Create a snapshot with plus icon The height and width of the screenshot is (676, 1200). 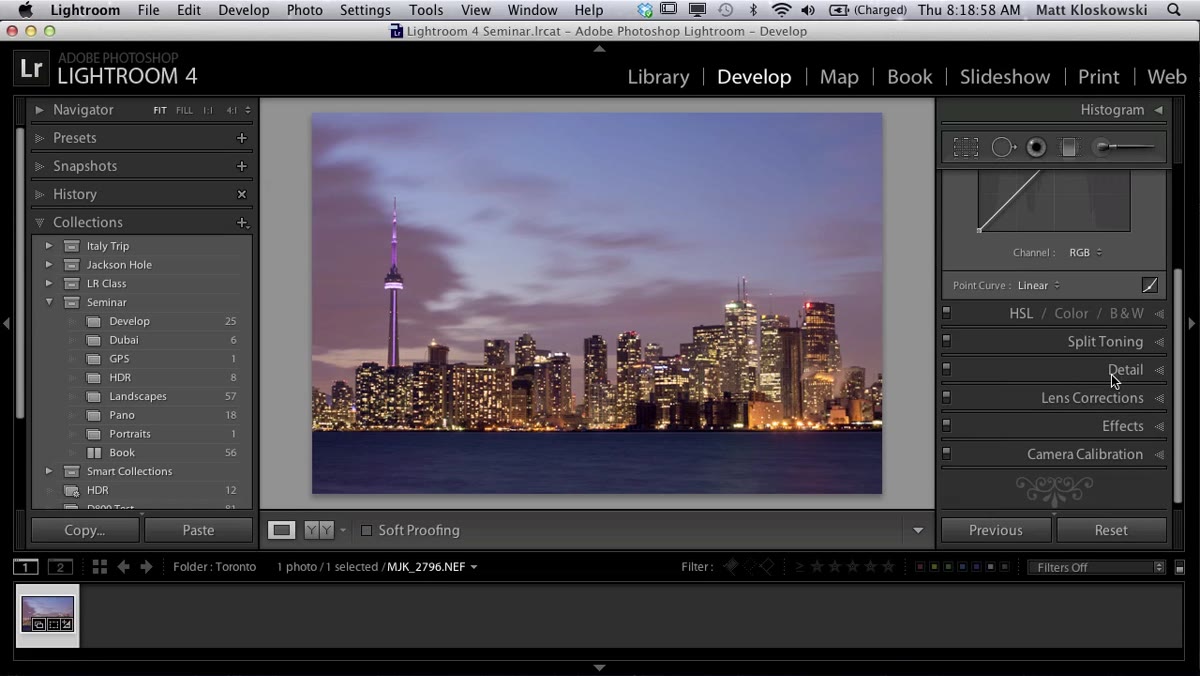[x=241, y=166]
